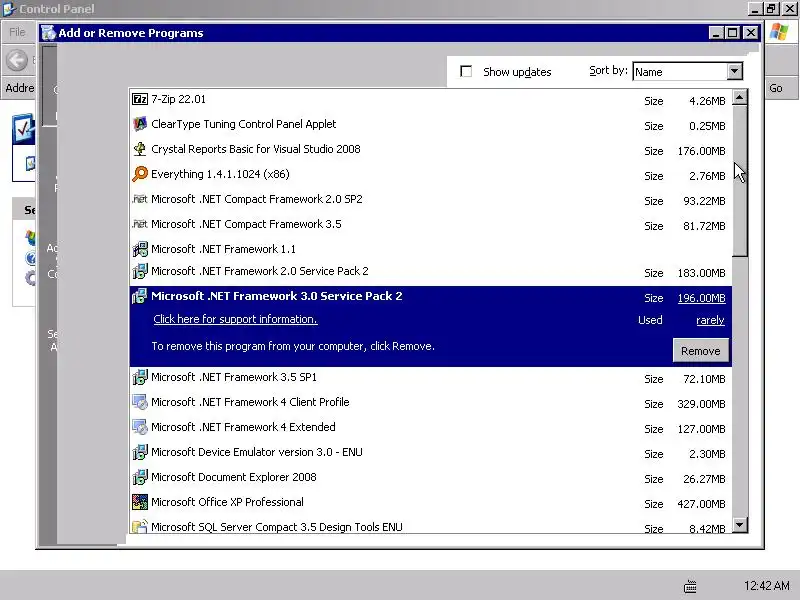Click the Remove button for .NET Framework 3.0
This screenshot has height=600, width=800.
701,351
